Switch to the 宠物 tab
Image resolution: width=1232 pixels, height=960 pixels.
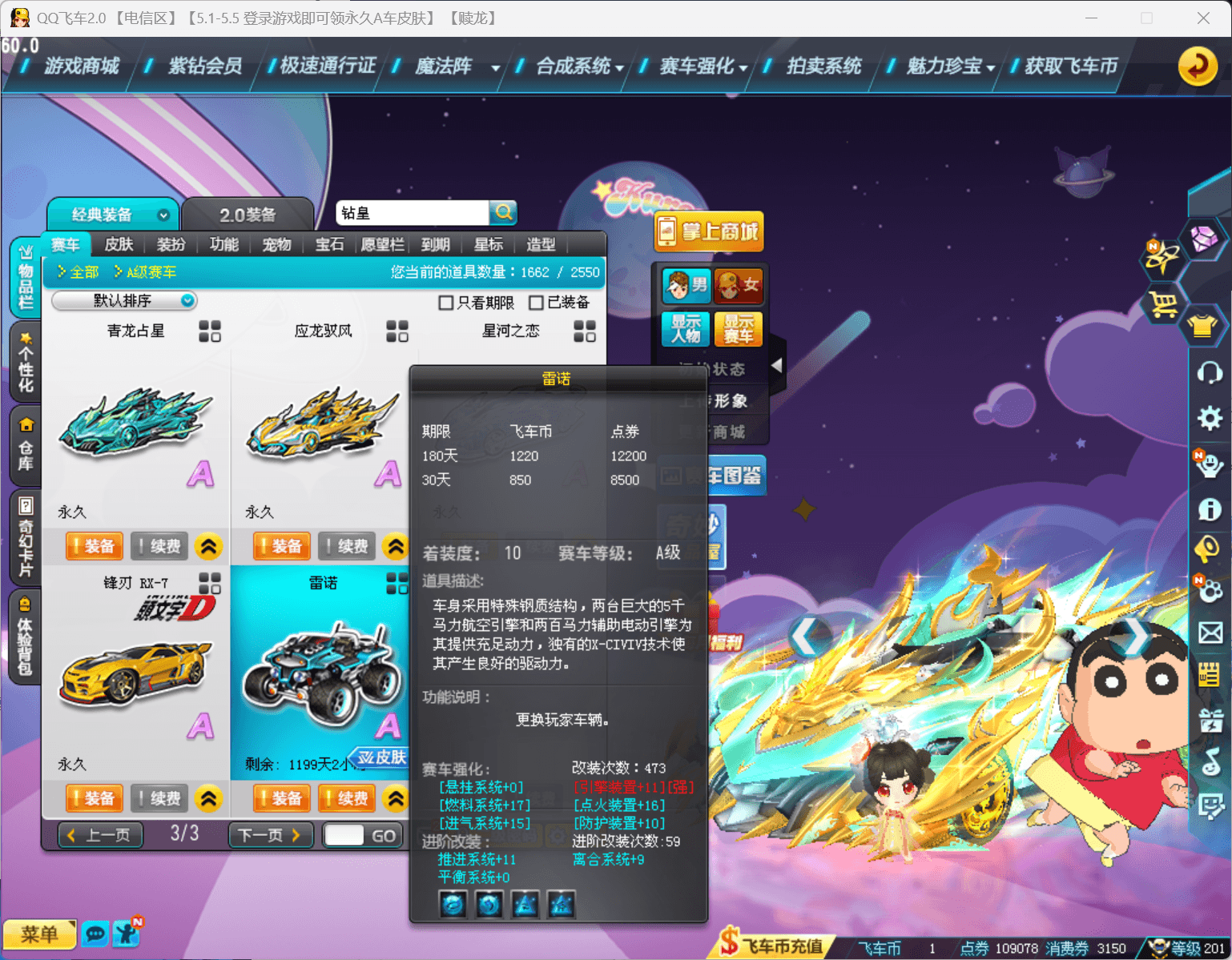[276, 244]
